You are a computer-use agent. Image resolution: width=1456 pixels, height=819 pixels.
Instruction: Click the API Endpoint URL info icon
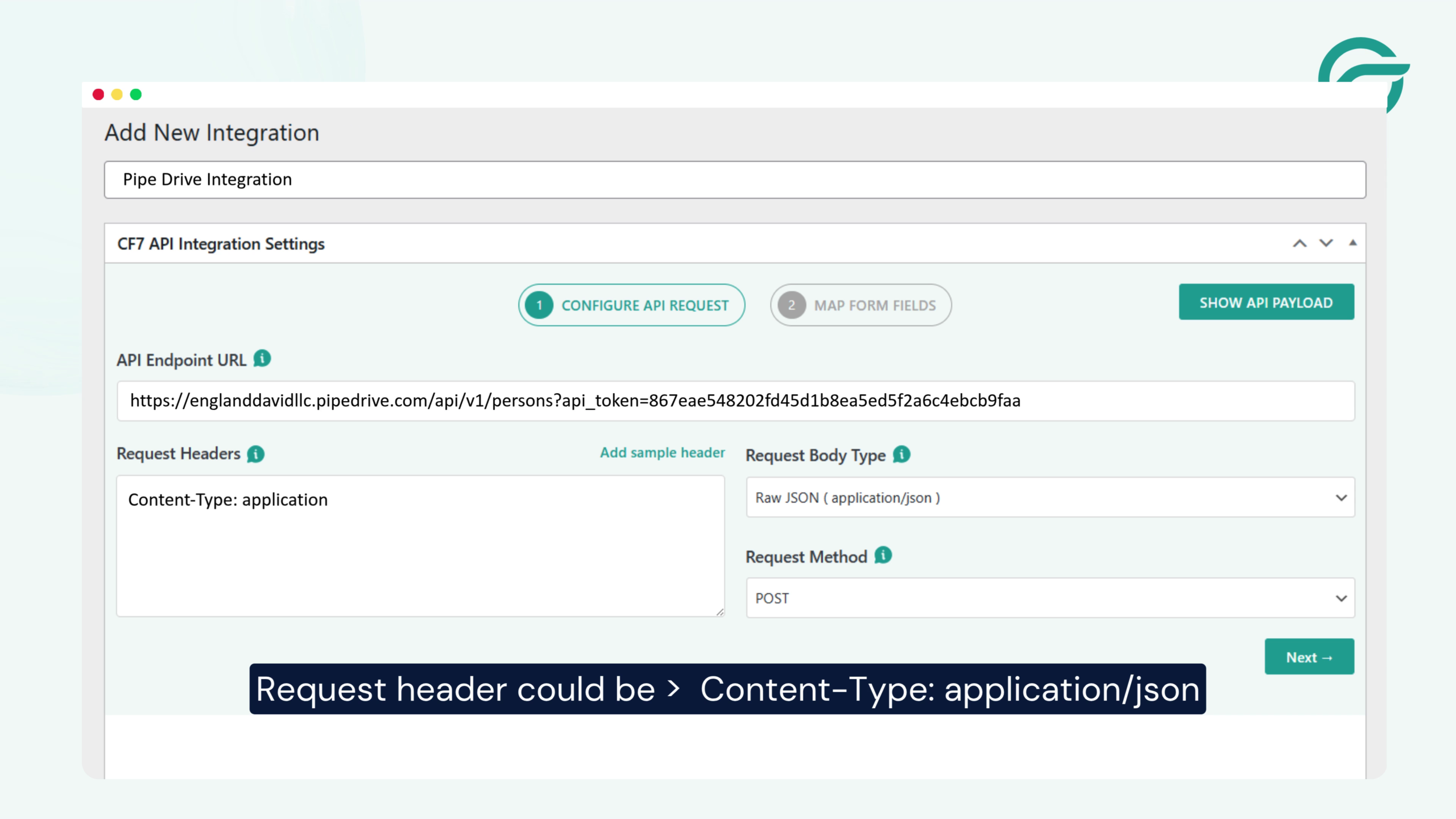pos(262,359)
